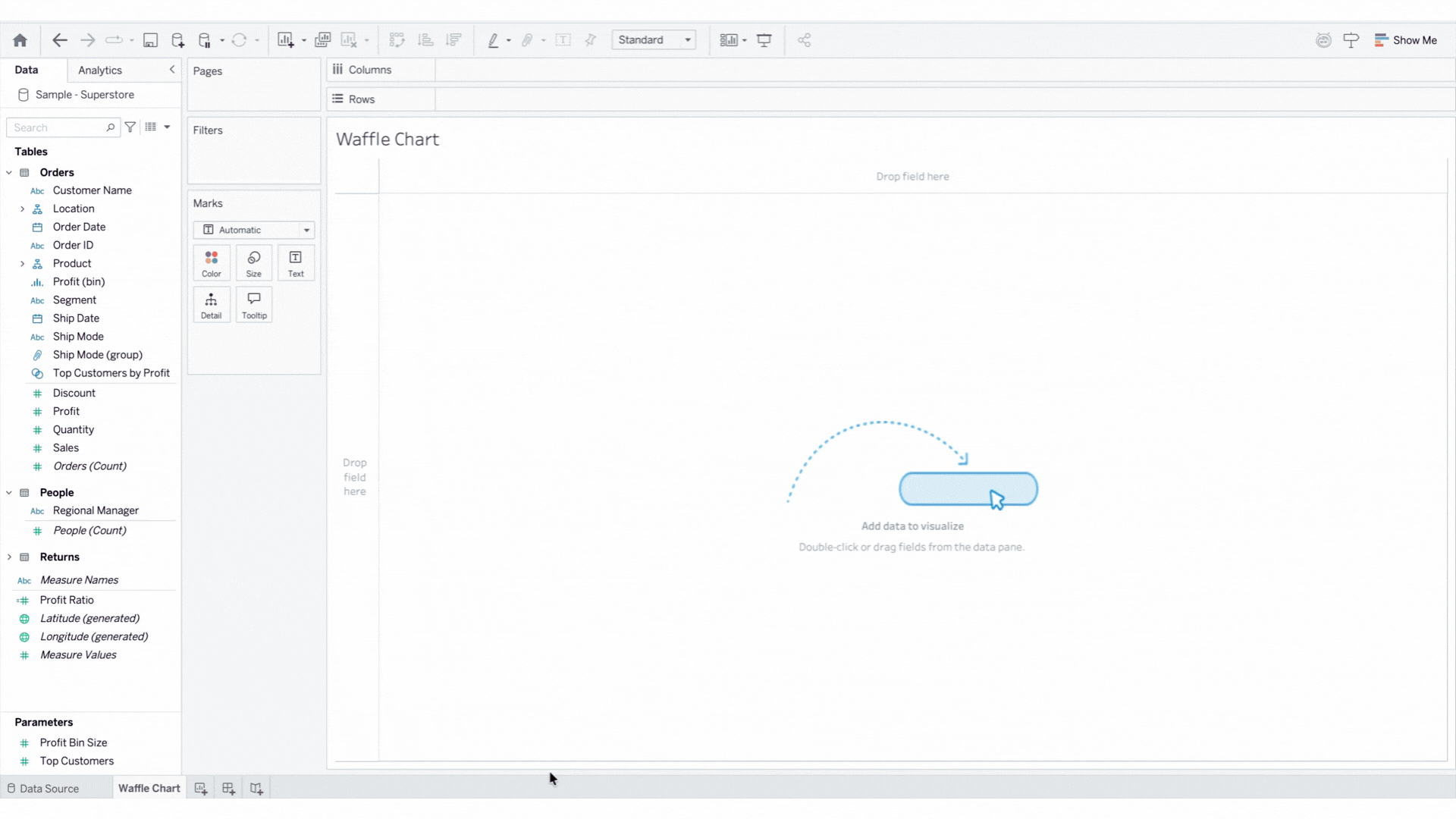Open the Standard fit dropdown

pyautogui.click(x=654, y=40)
